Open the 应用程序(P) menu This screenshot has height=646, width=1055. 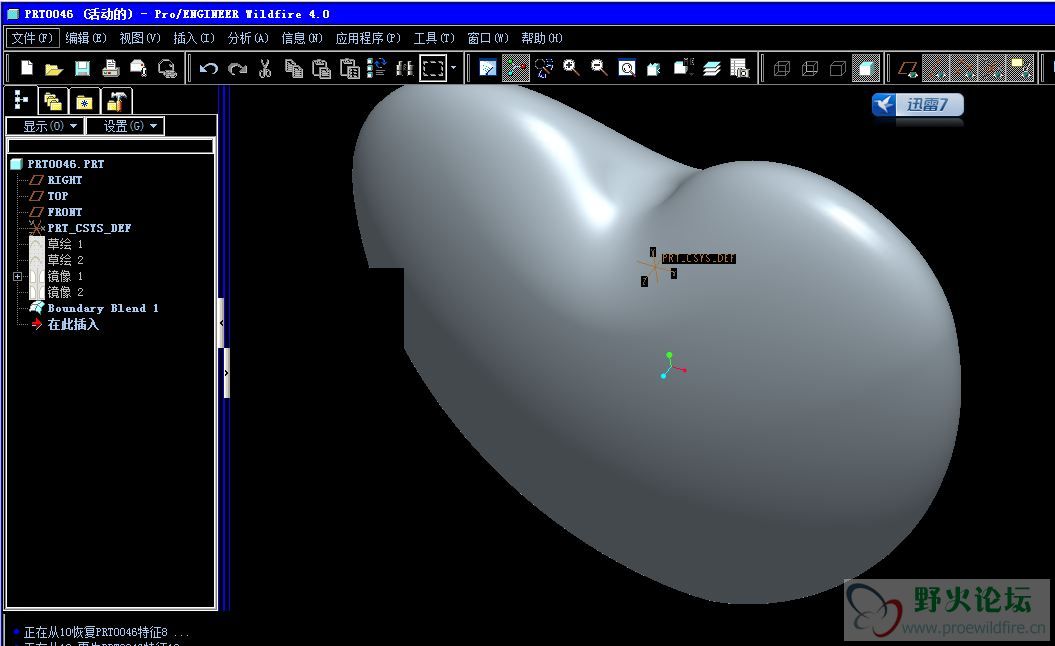pyautogui.click(x=368, y=38)
